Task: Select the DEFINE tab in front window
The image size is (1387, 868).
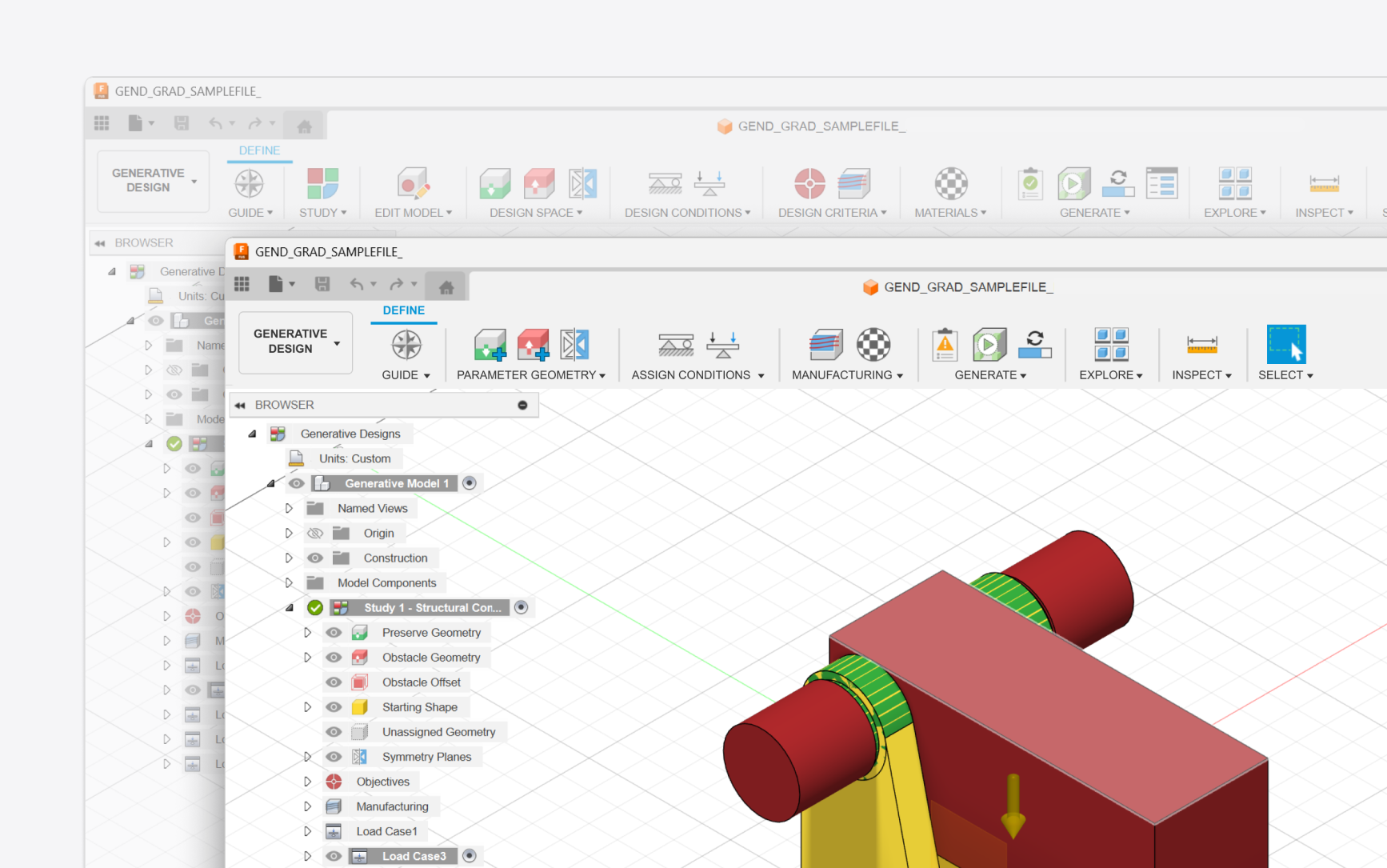Action: (404, 310)
